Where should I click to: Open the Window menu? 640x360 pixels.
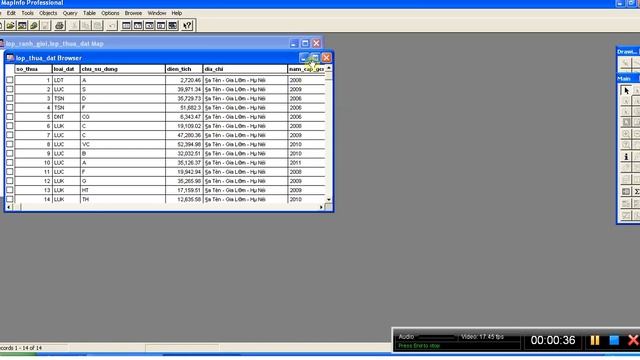(157, 13)
